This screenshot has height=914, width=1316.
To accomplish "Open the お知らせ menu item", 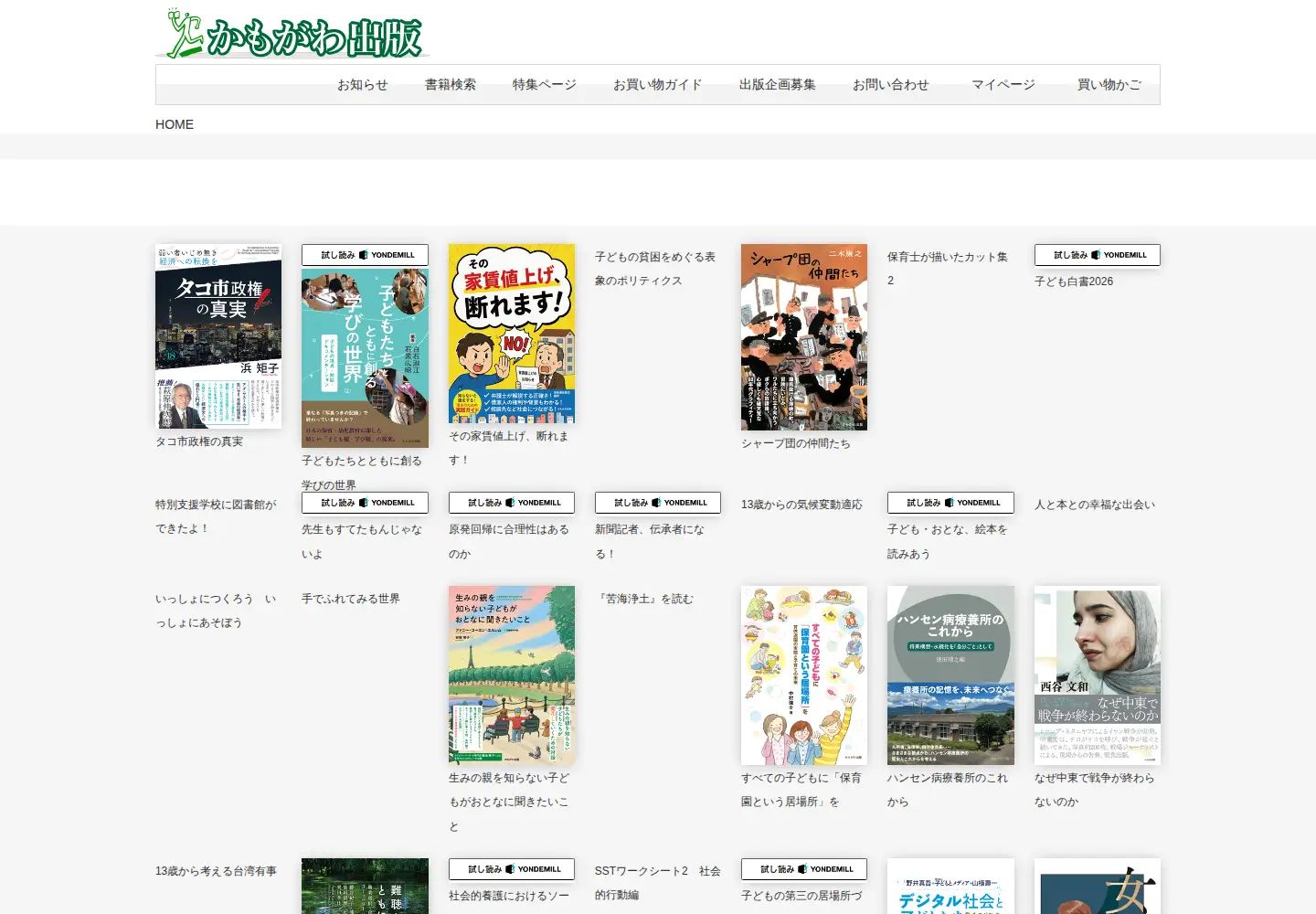I will pos(363,84).
